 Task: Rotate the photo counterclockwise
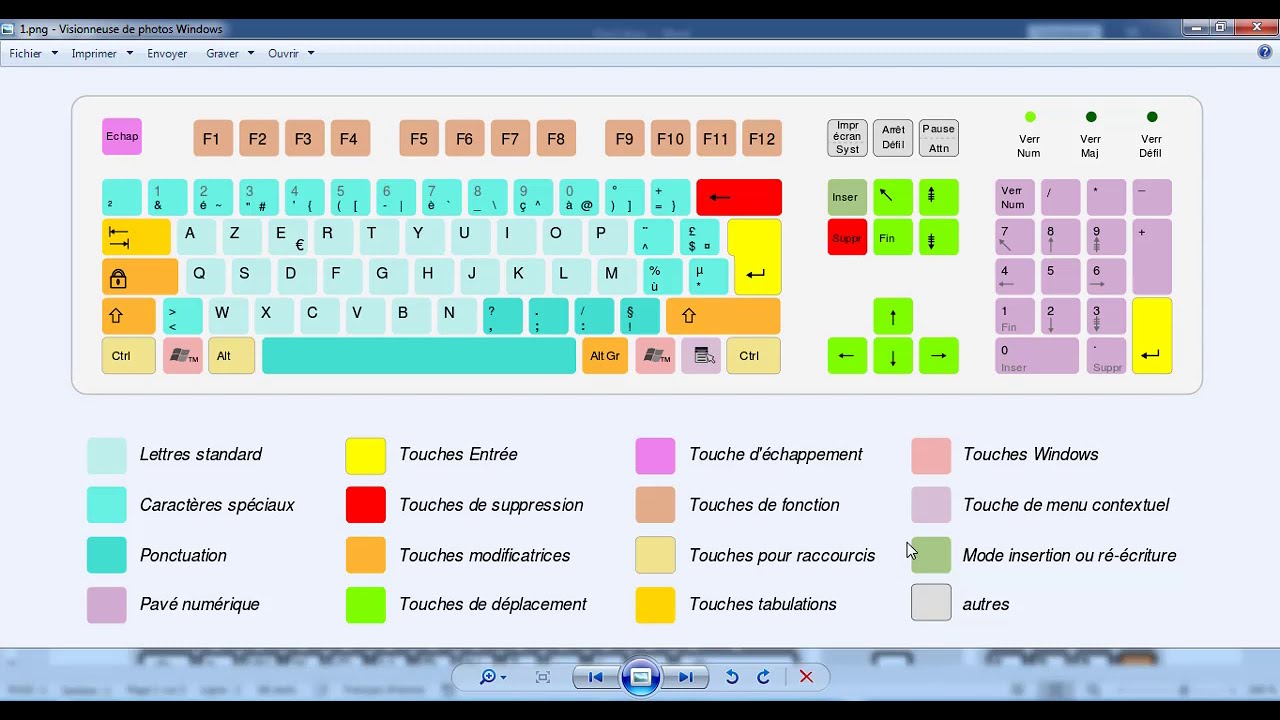click(x=732, y=677)
